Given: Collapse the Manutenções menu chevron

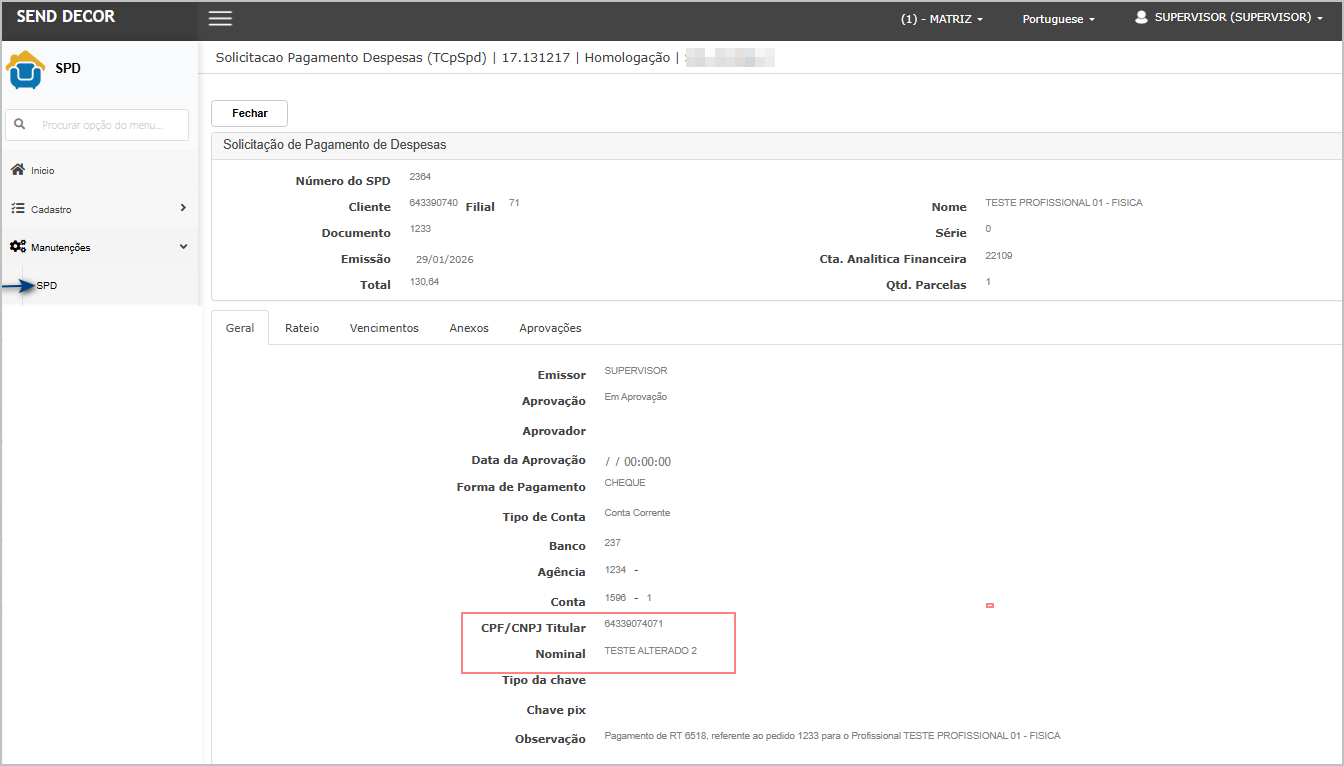Looking at the screenshot, I should pos(183,247).
